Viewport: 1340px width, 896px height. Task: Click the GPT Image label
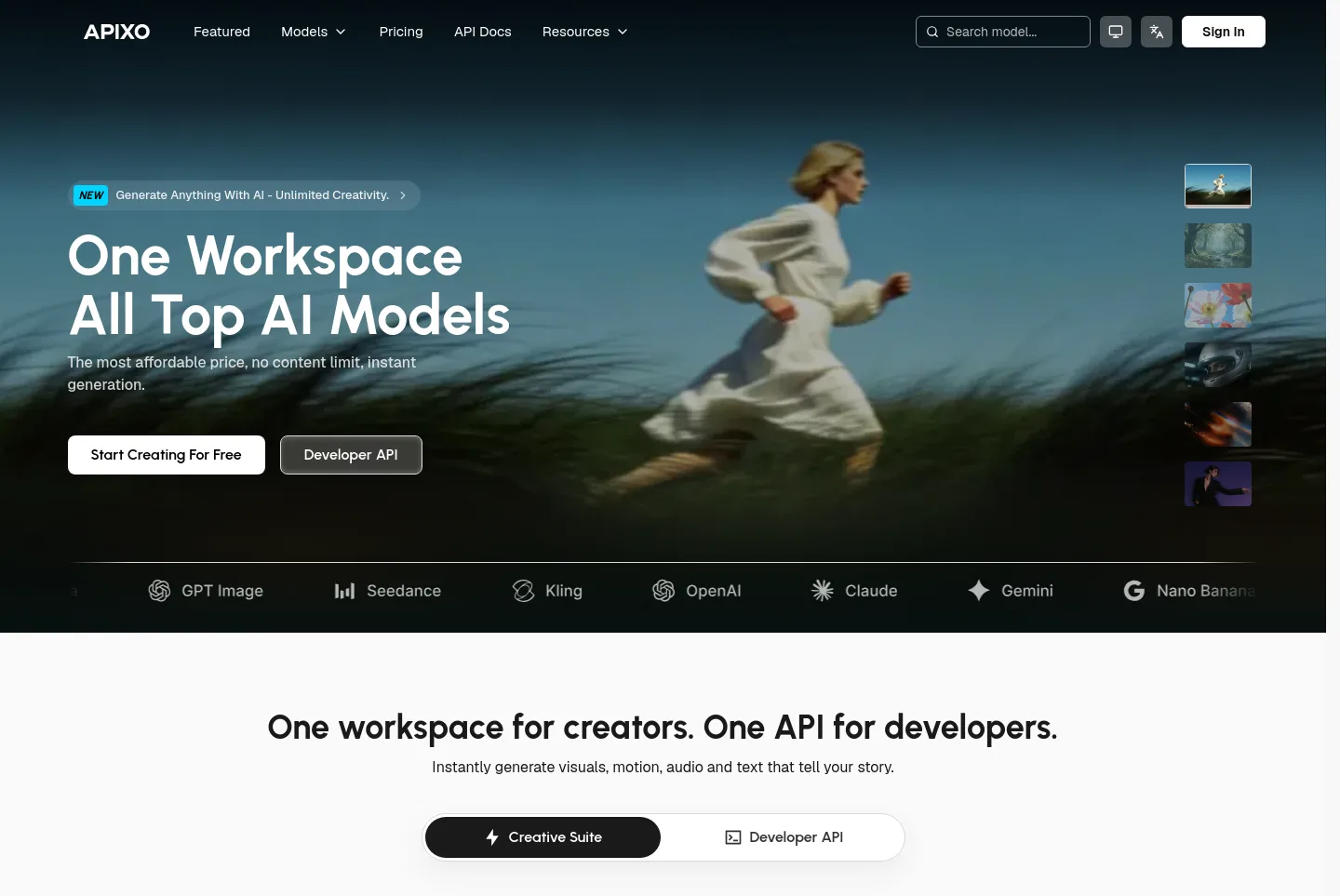222,591
